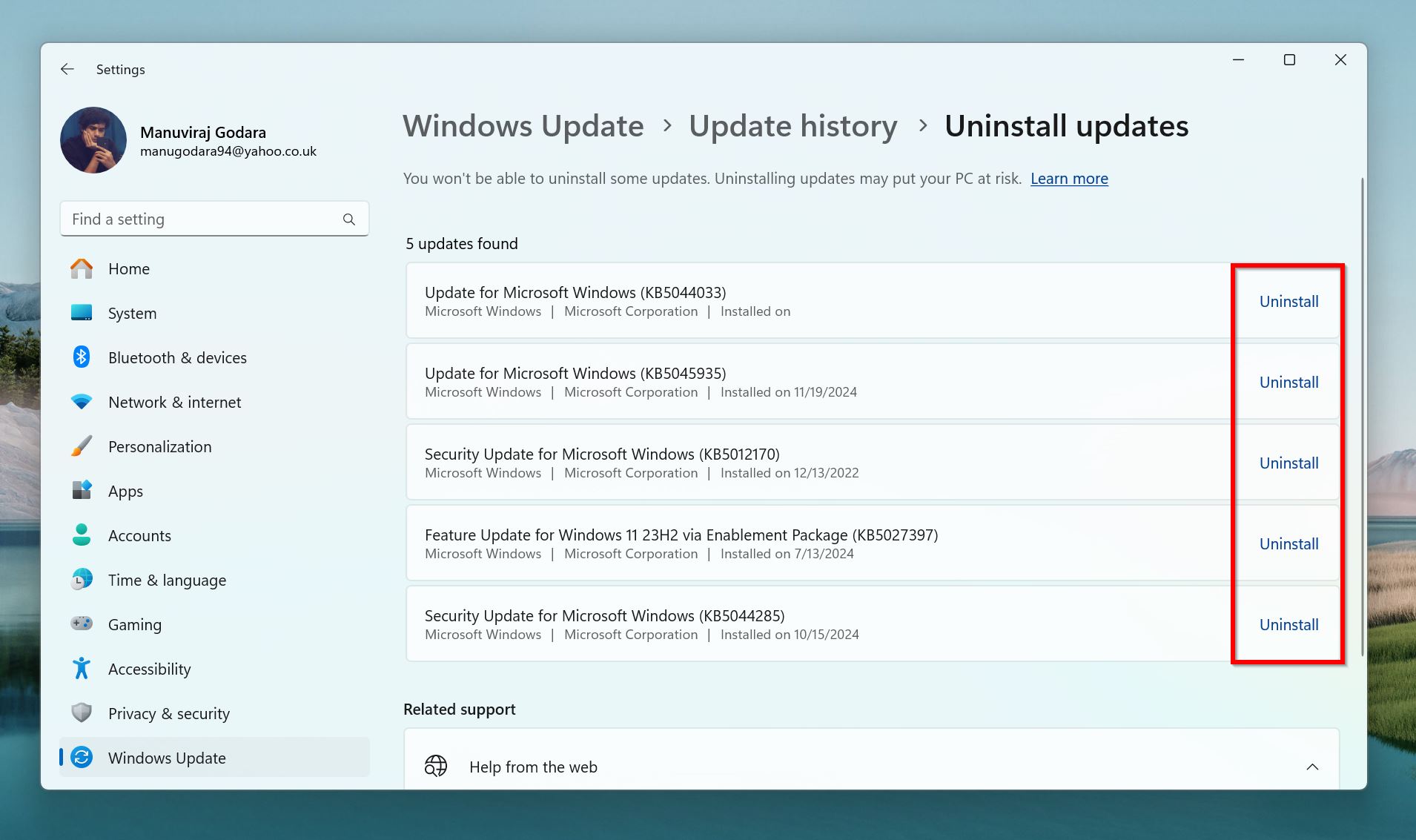Click the Help from the web globe icon

436,767
